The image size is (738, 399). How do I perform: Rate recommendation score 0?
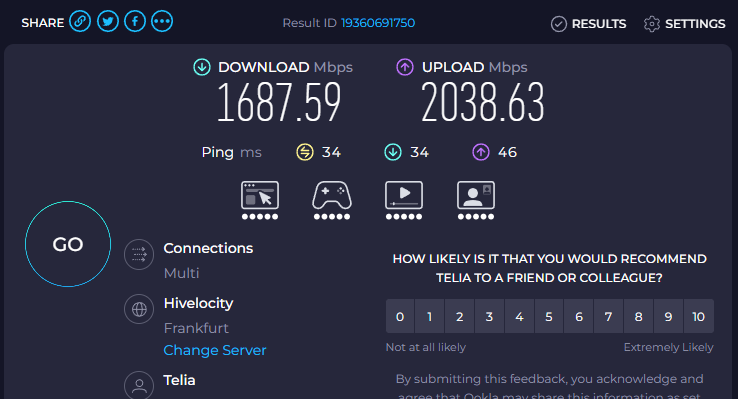[x=400, y=316]
